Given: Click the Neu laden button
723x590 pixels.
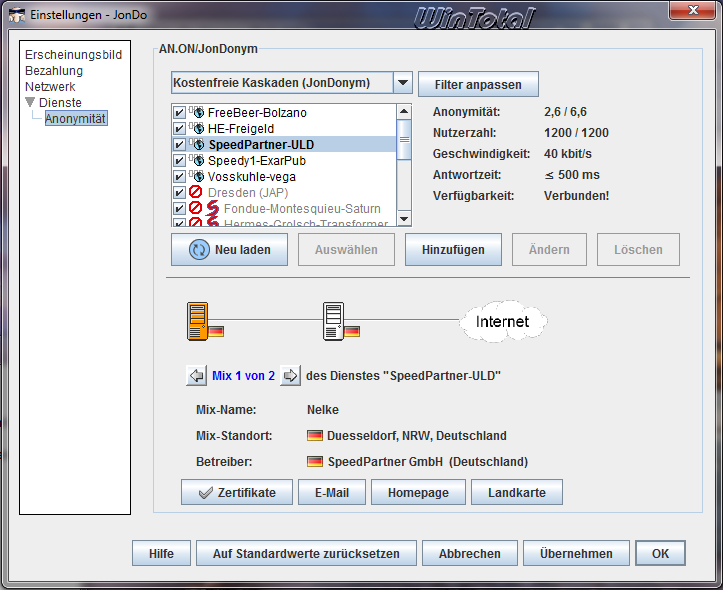Looking at the screenshot, I should pyautogui.click(x=229, y=249).
